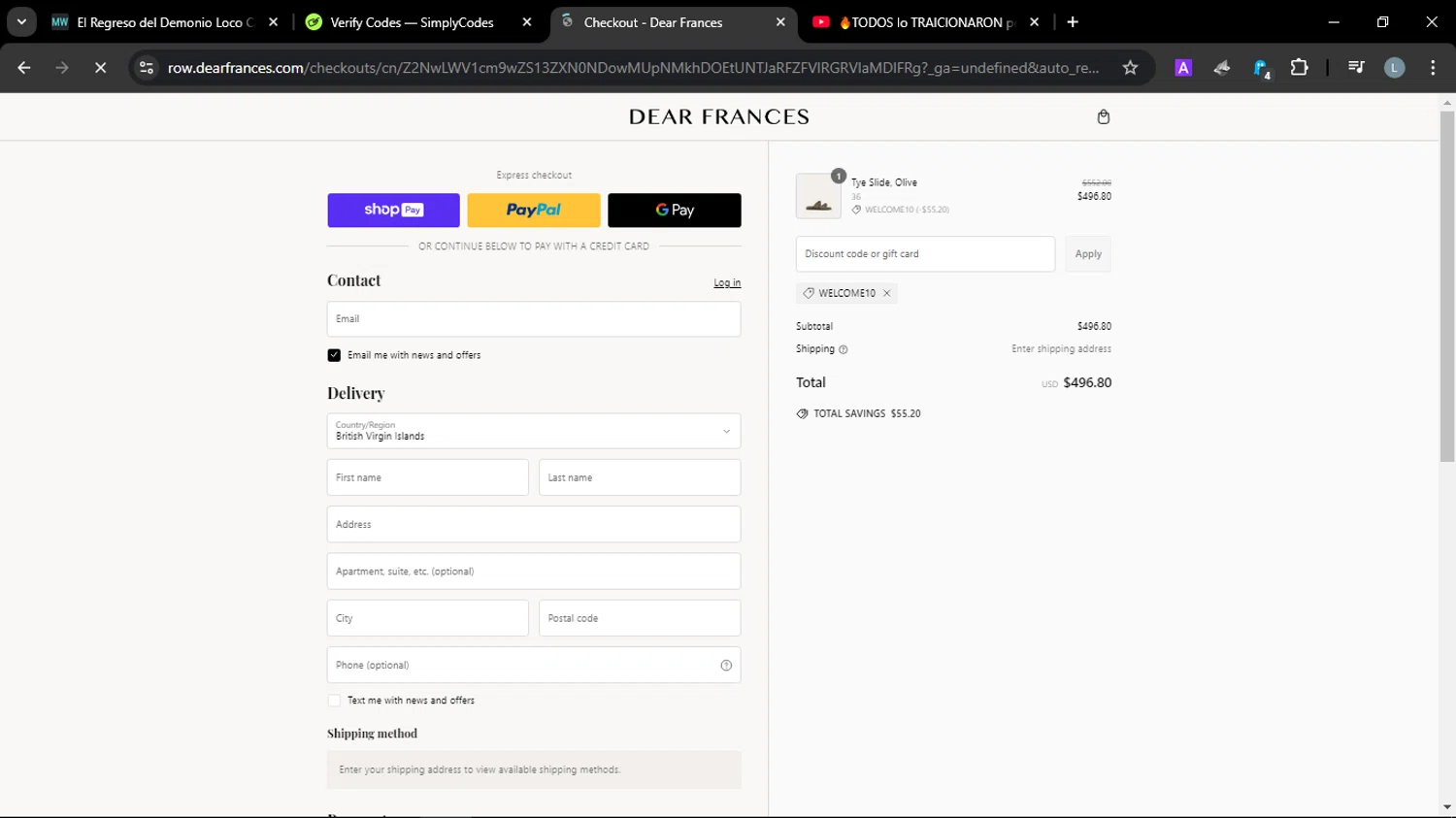Click the media control toolbar icon
This screenshot has width=1456, height=818.
[1356, 67]
